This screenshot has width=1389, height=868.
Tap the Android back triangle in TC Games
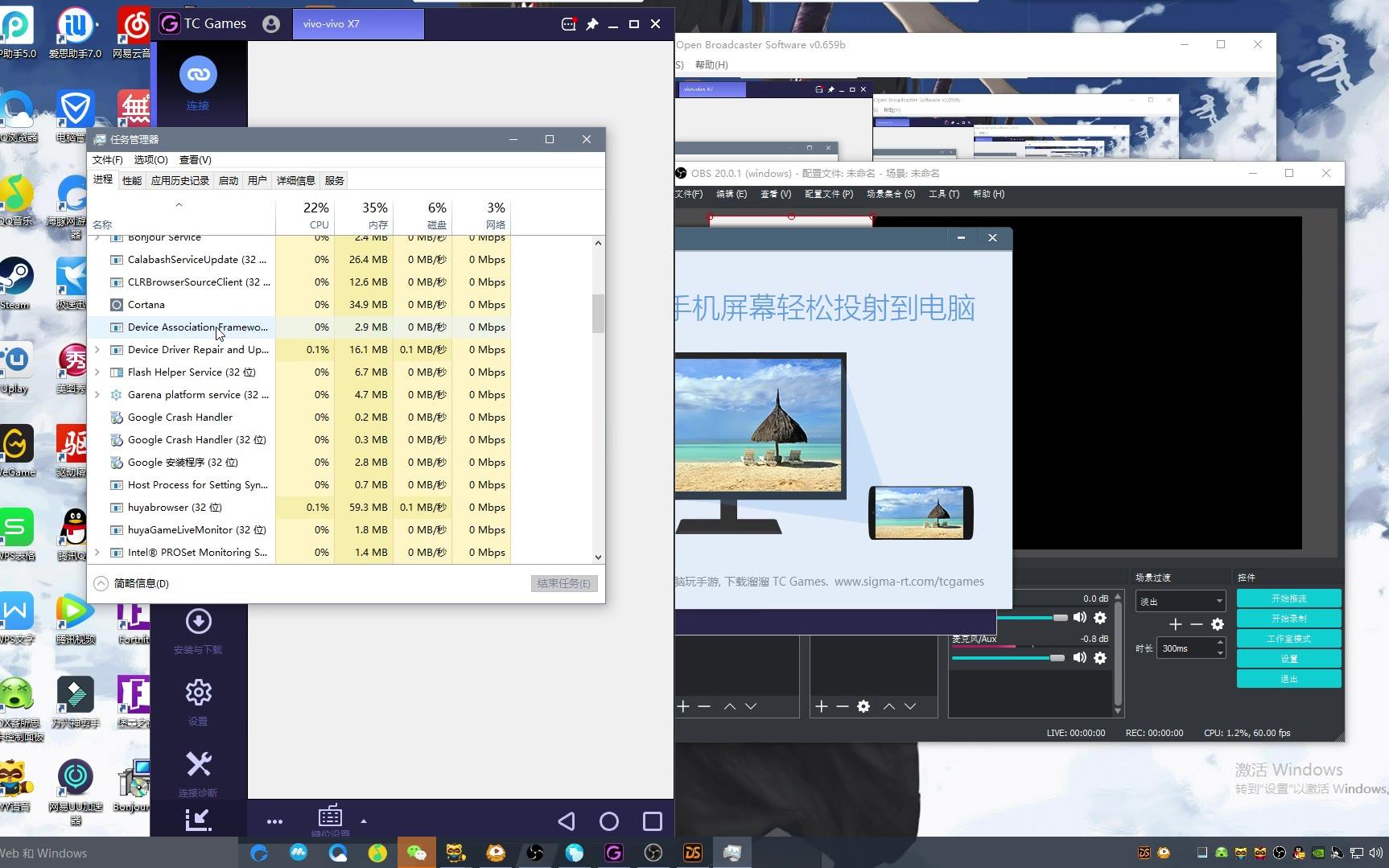(x=567, y=821)
